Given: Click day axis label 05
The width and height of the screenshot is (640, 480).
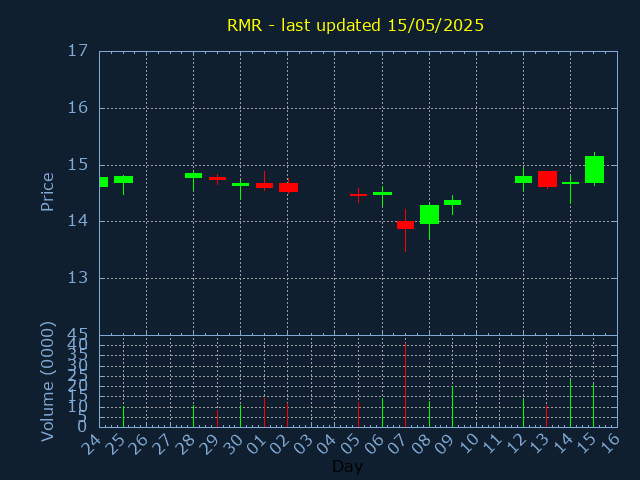Looking at the screenshot, I should tap(350, 444).
